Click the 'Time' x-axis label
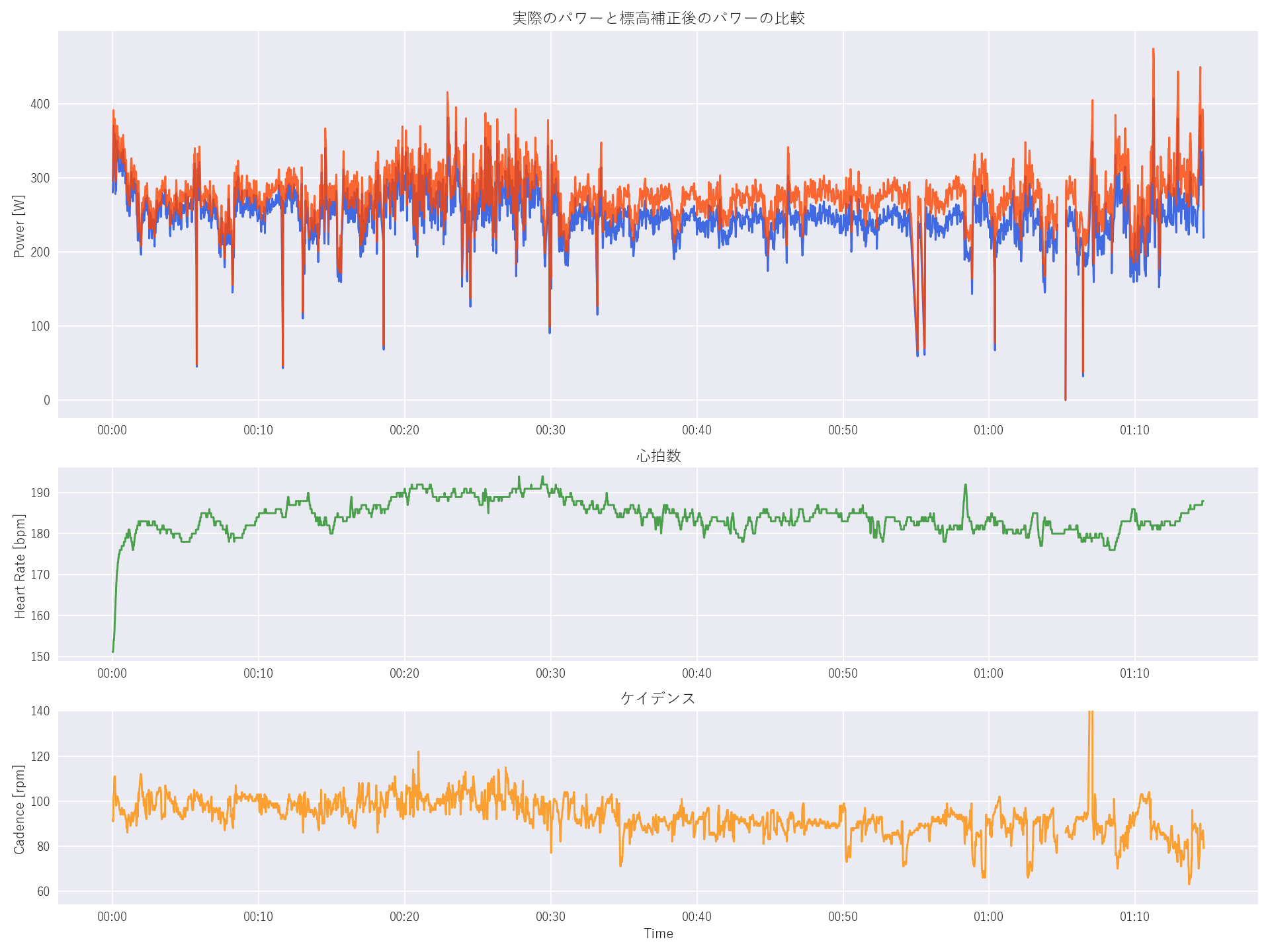The height and width of the screenshot is (952, 1270). 658,933
